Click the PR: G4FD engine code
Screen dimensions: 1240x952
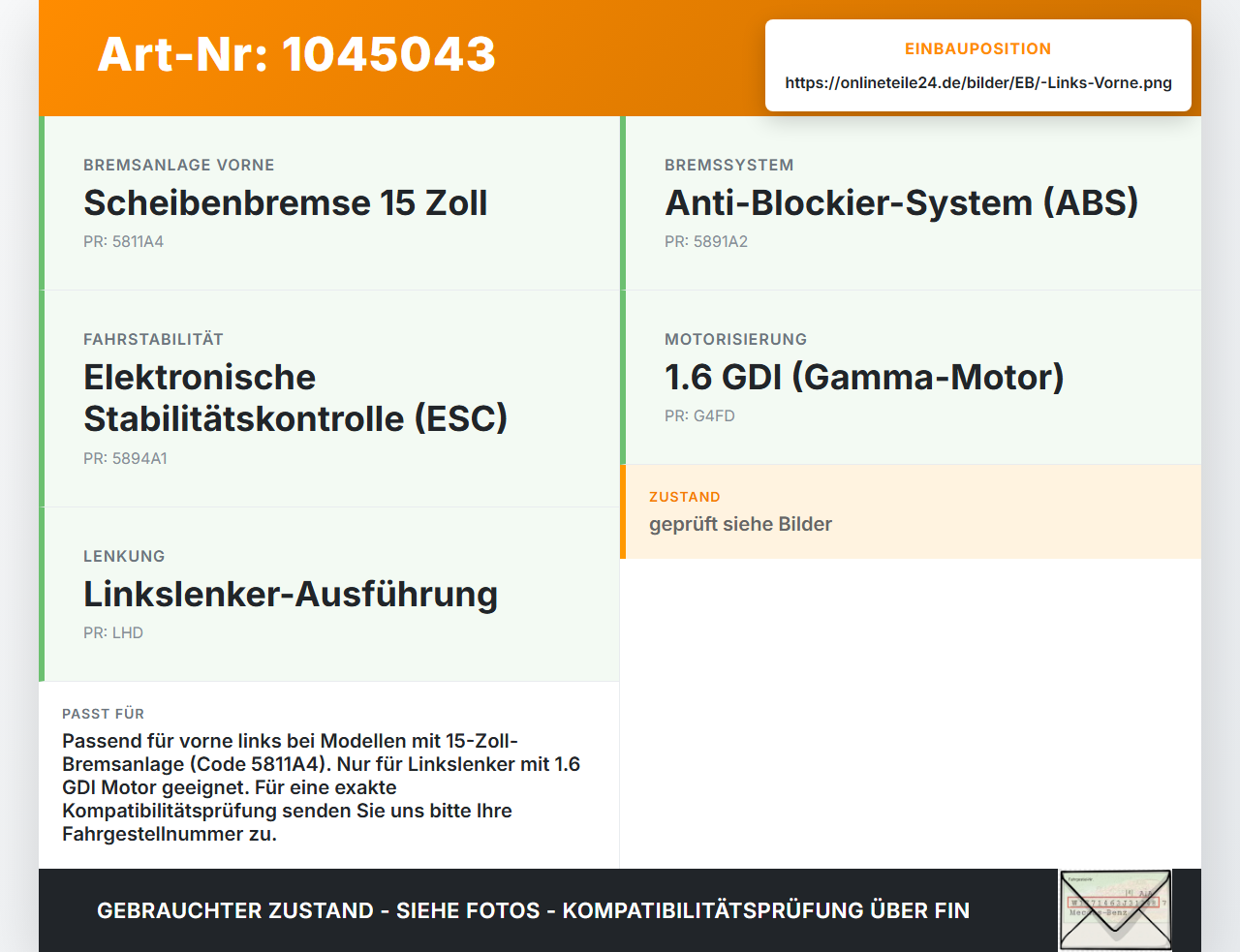pos(699,416)
